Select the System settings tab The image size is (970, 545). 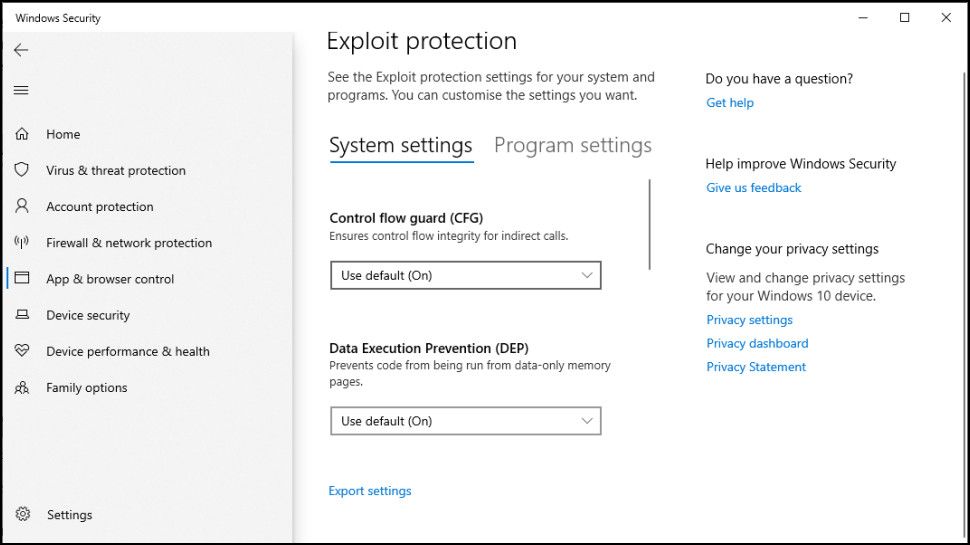coord(400,146)
